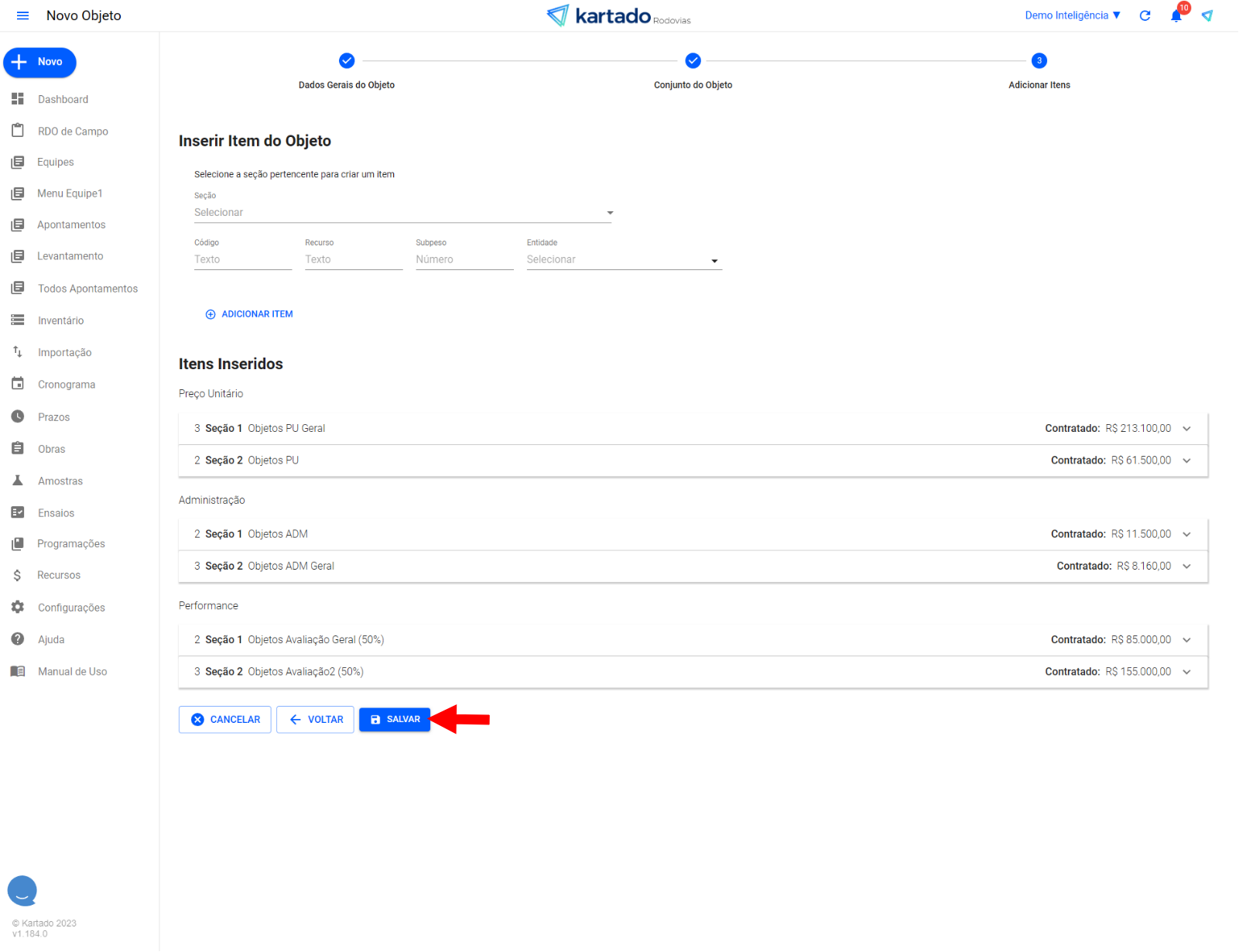This screenshot has height=952, width=1239.
Task: Open the Seção dropdown
Action: 402,213
